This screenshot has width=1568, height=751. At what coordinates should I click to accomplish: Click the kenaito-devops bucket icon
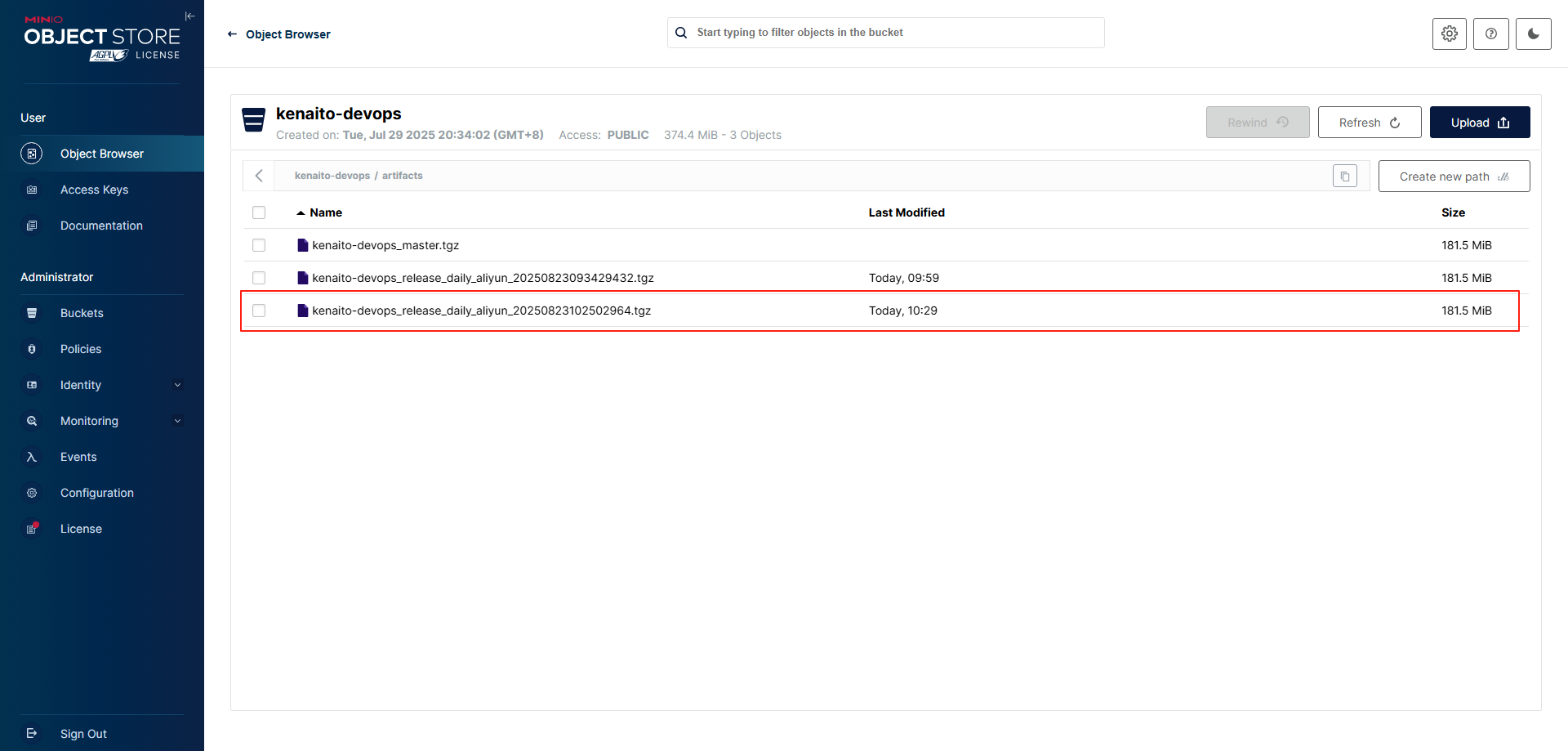click(254, 120)
